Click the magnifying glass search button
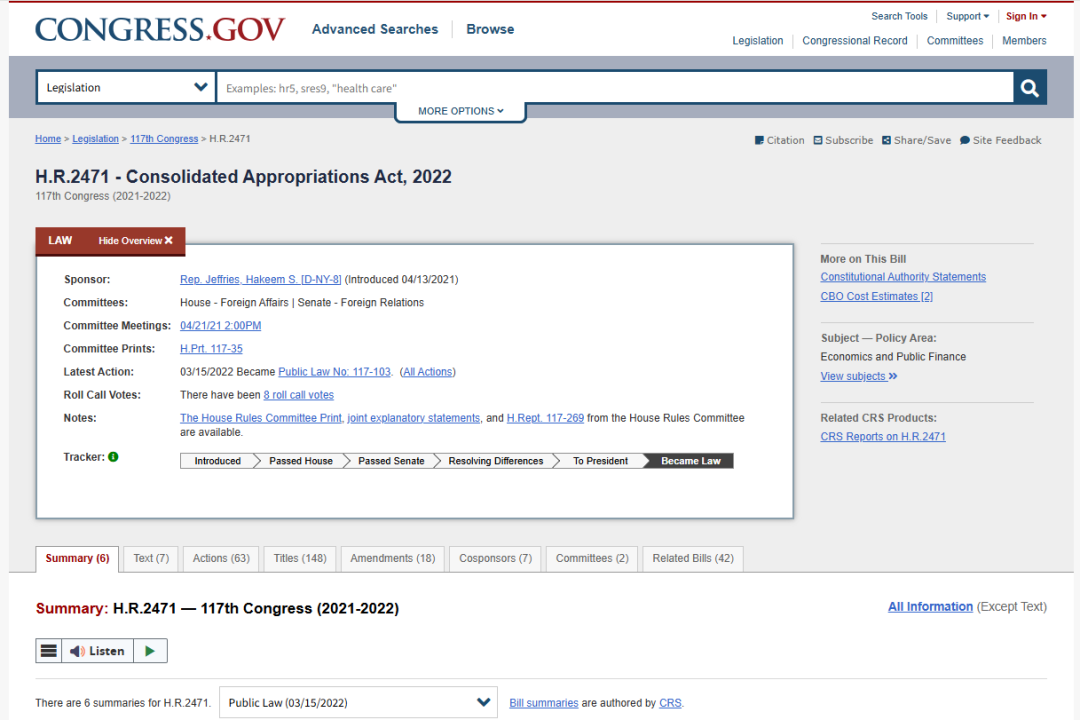 pos(1029,88)
